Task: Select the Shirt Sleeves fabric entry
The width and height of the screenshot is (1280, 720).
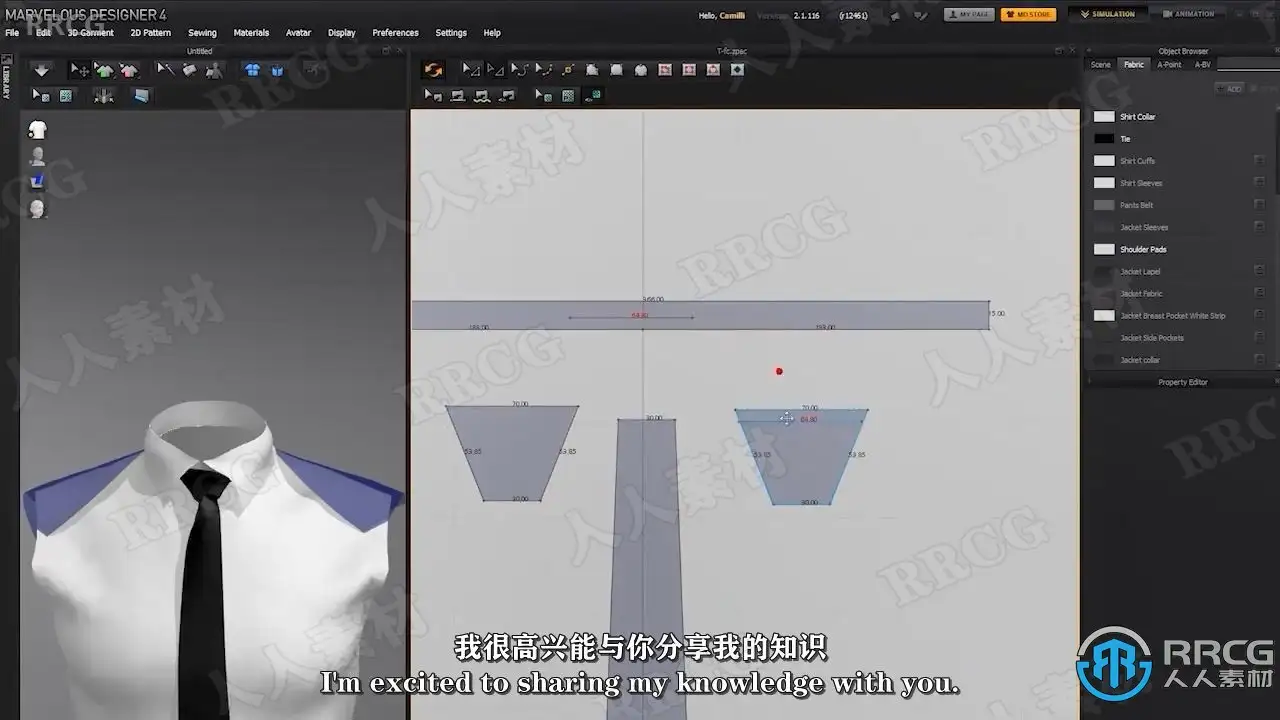Action: click(x=1141, y=183)
